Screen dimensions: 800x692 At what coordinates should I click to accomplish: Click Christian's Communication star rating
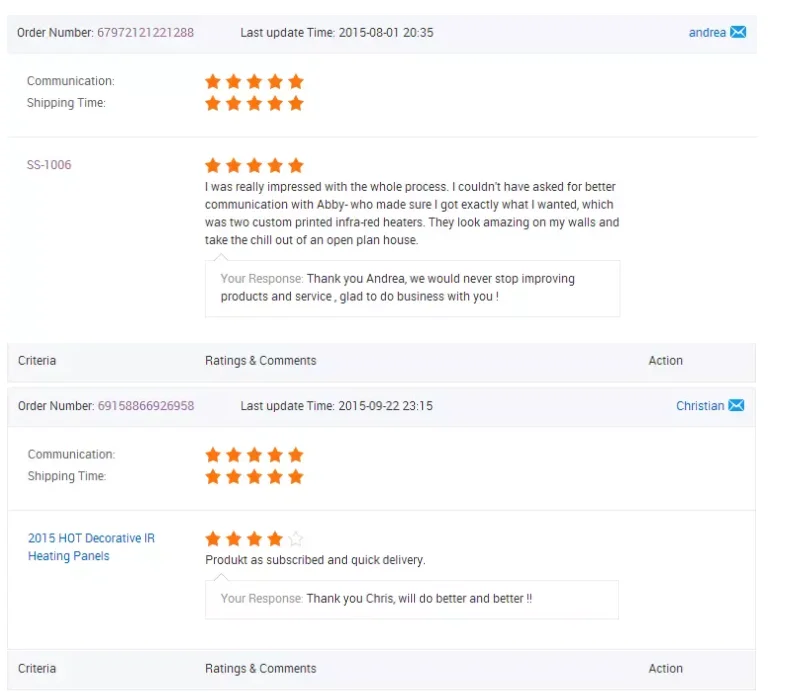[254, 455]
